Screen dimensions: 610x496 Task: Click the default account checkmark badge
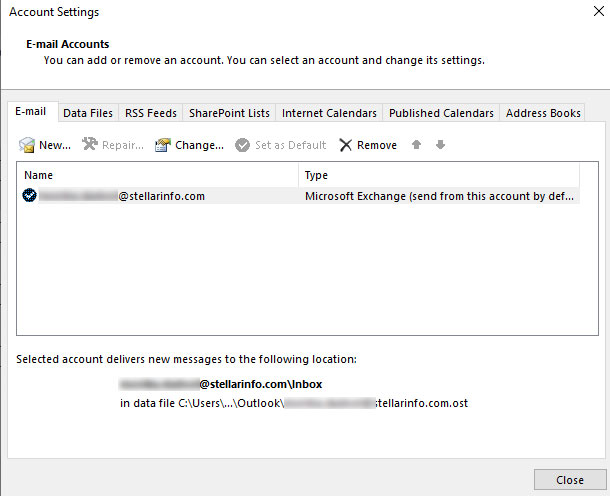pyautogui.click(x=30, y=196)
